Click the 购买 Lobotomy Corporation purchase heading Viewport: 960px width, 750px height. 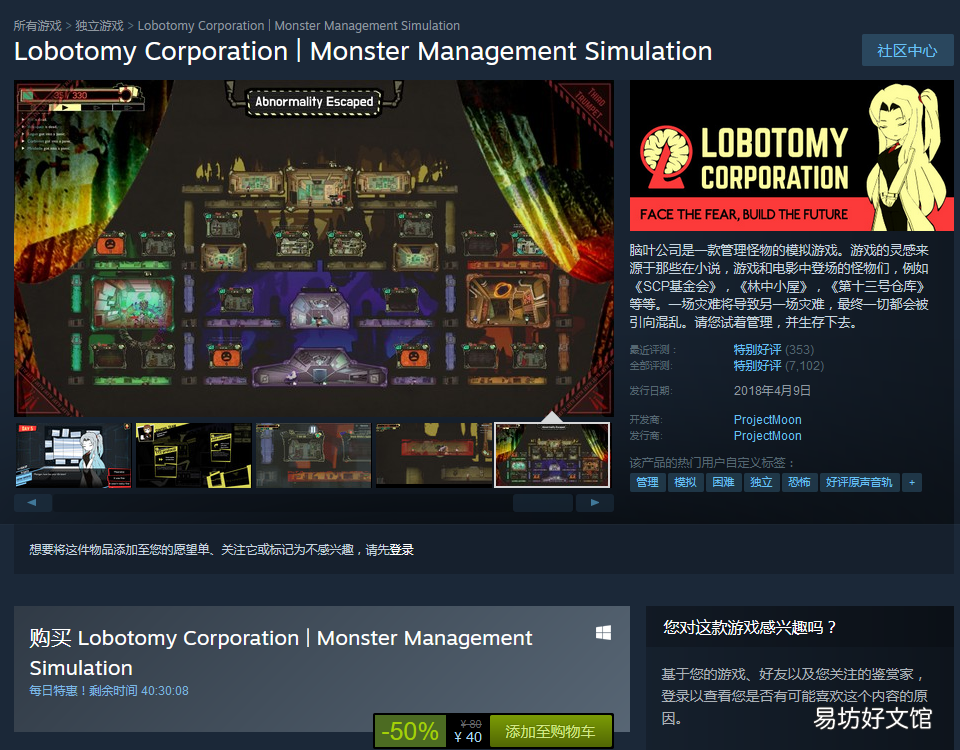(280, 653)
